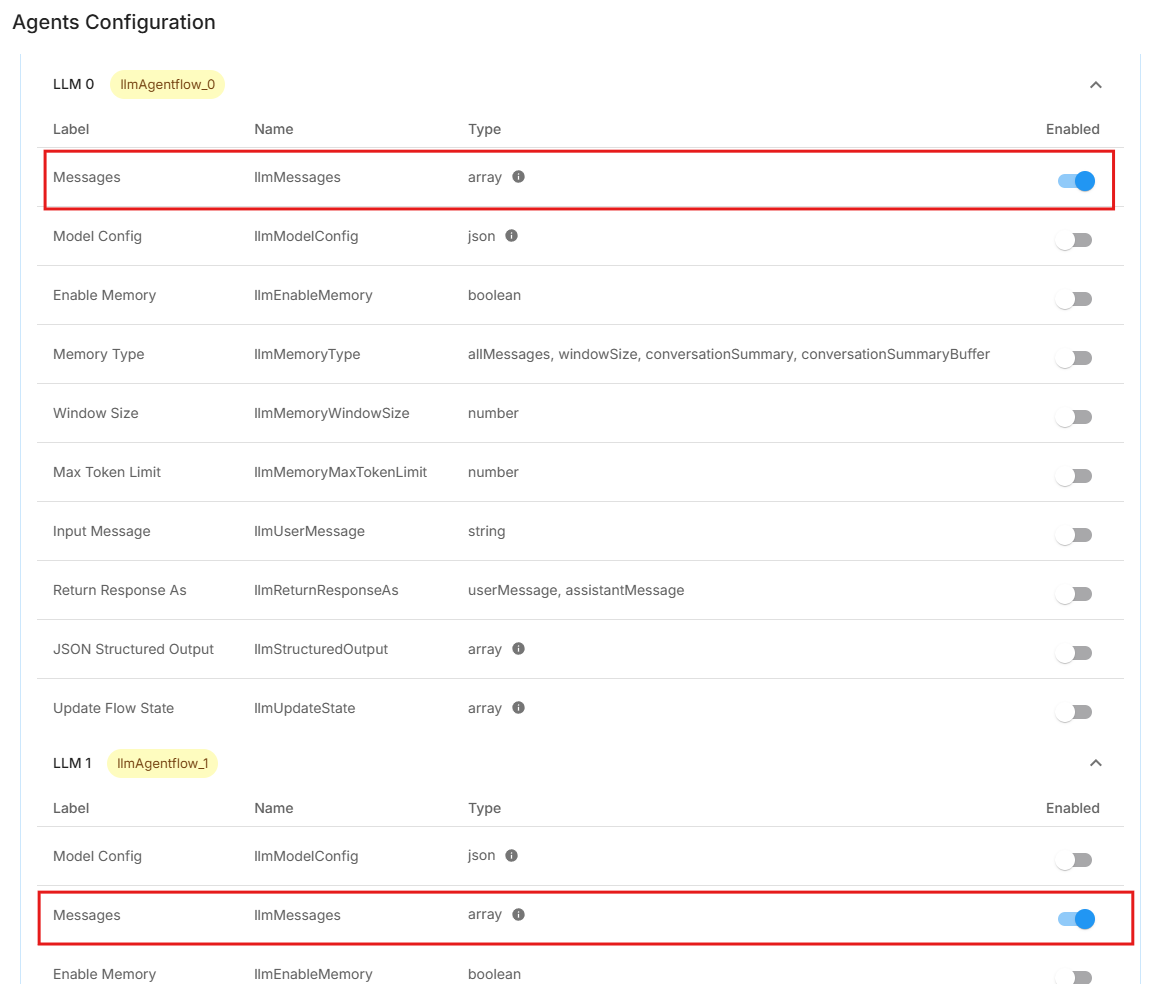Viewport: 1166px width, 984px height.
Task: Click the llmAgentflow_0 chip
Action: coord(167,85)
